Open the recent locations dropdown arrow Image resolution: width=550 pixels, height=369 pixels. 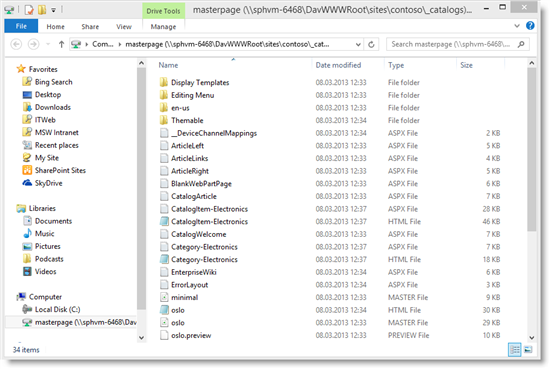(48, 44)
